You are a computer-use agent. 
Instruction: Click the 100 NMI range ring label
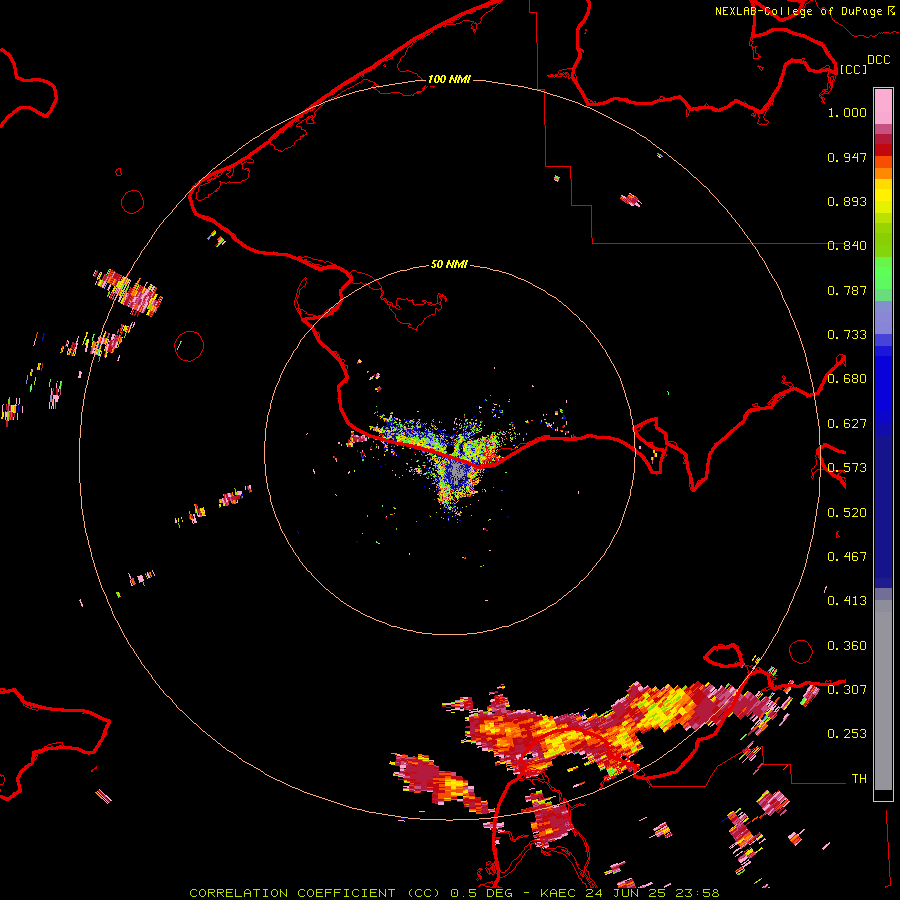[x=449, y=79]
